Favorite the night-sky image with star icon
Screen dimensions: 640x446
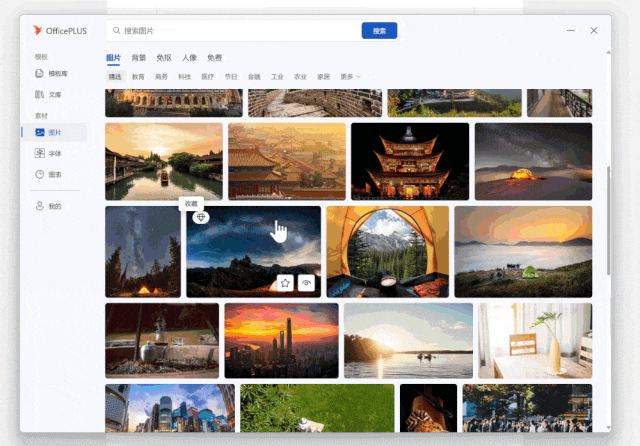point(284,283)
